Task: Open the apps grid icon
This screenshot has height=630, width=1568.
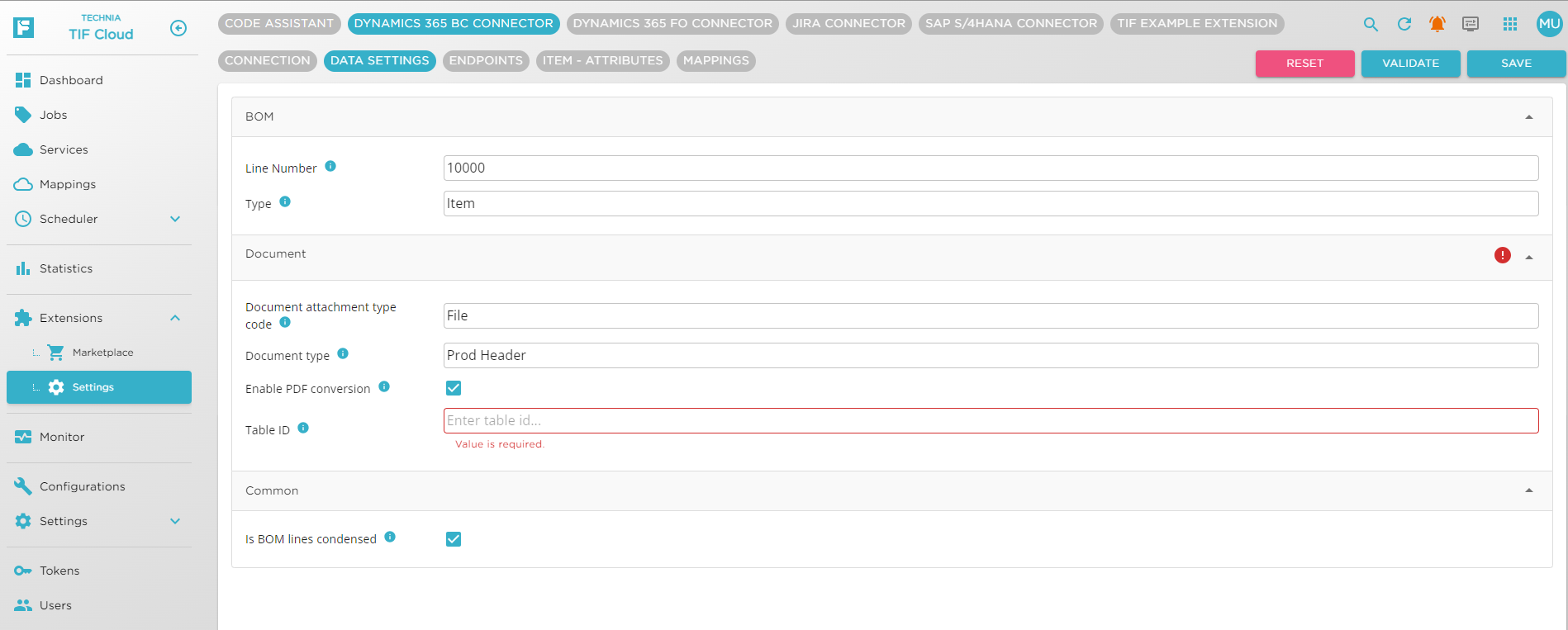Action: 1509,24
